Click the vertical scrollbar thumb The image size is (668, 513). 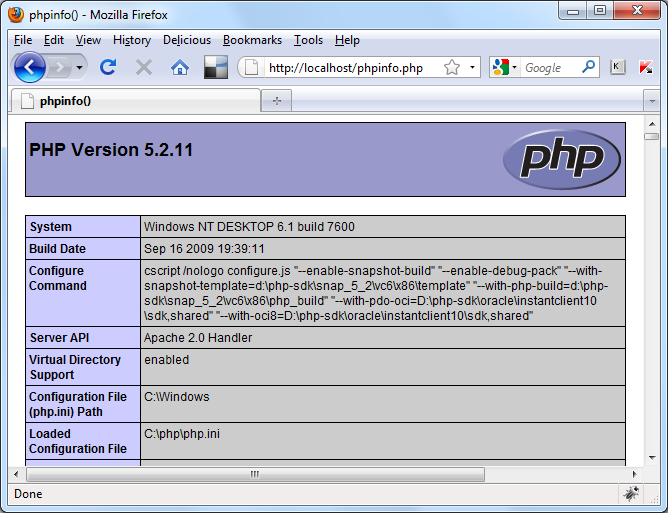tap(652, 136)
